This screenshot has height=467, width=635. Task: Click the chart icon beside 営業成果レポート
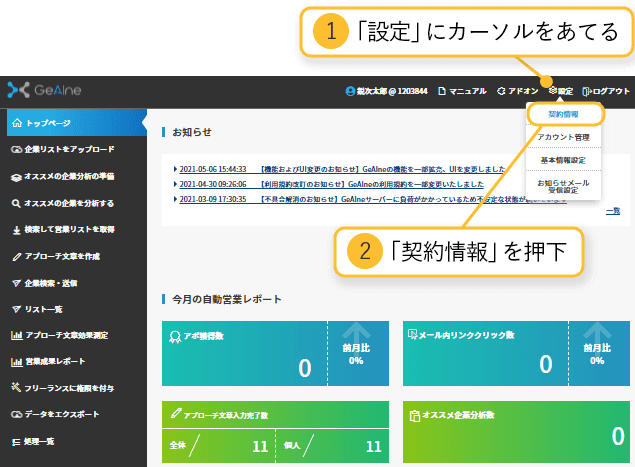17,362
